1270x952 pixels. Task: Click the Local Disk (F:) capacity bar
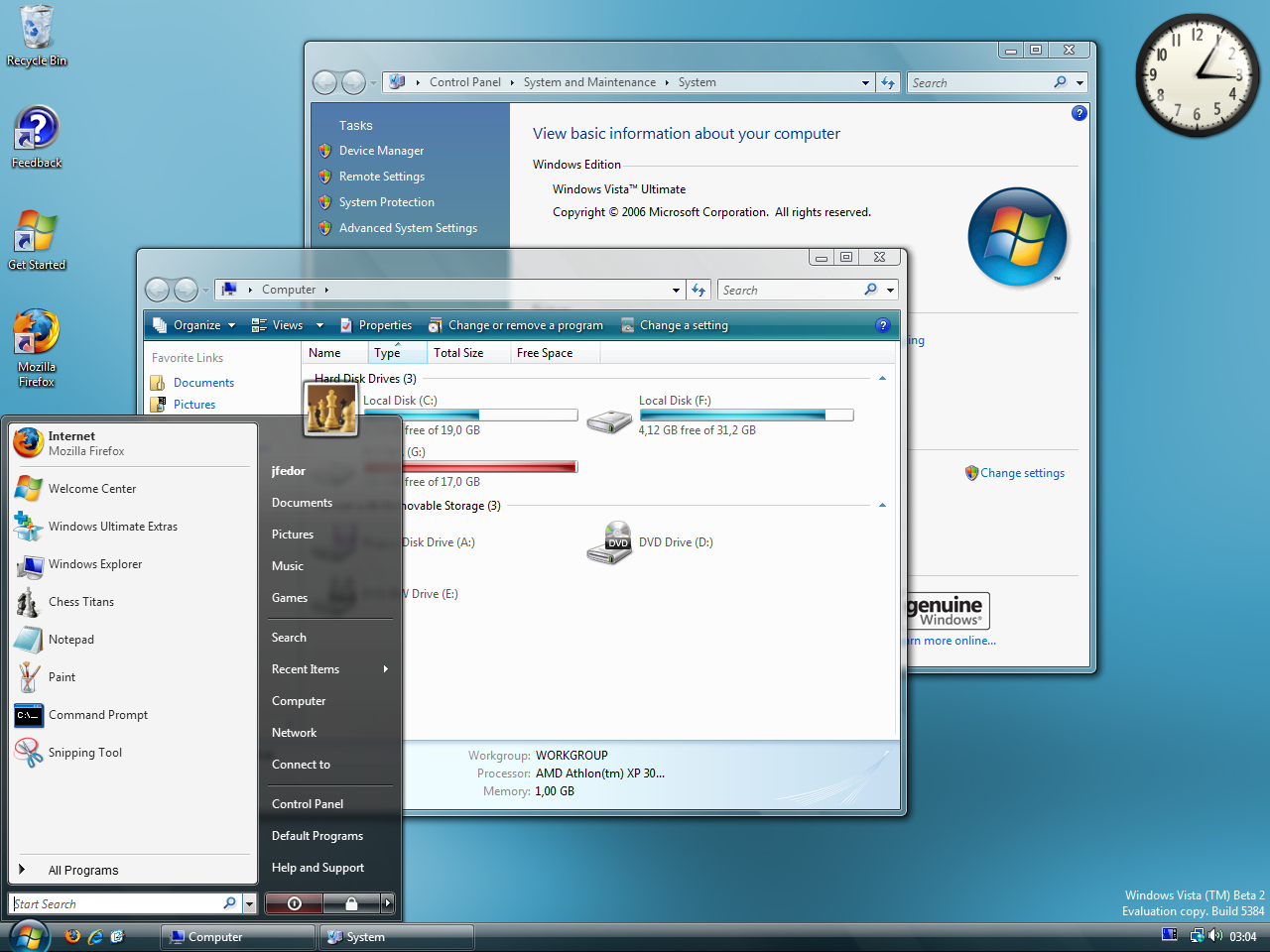[746, 416]
